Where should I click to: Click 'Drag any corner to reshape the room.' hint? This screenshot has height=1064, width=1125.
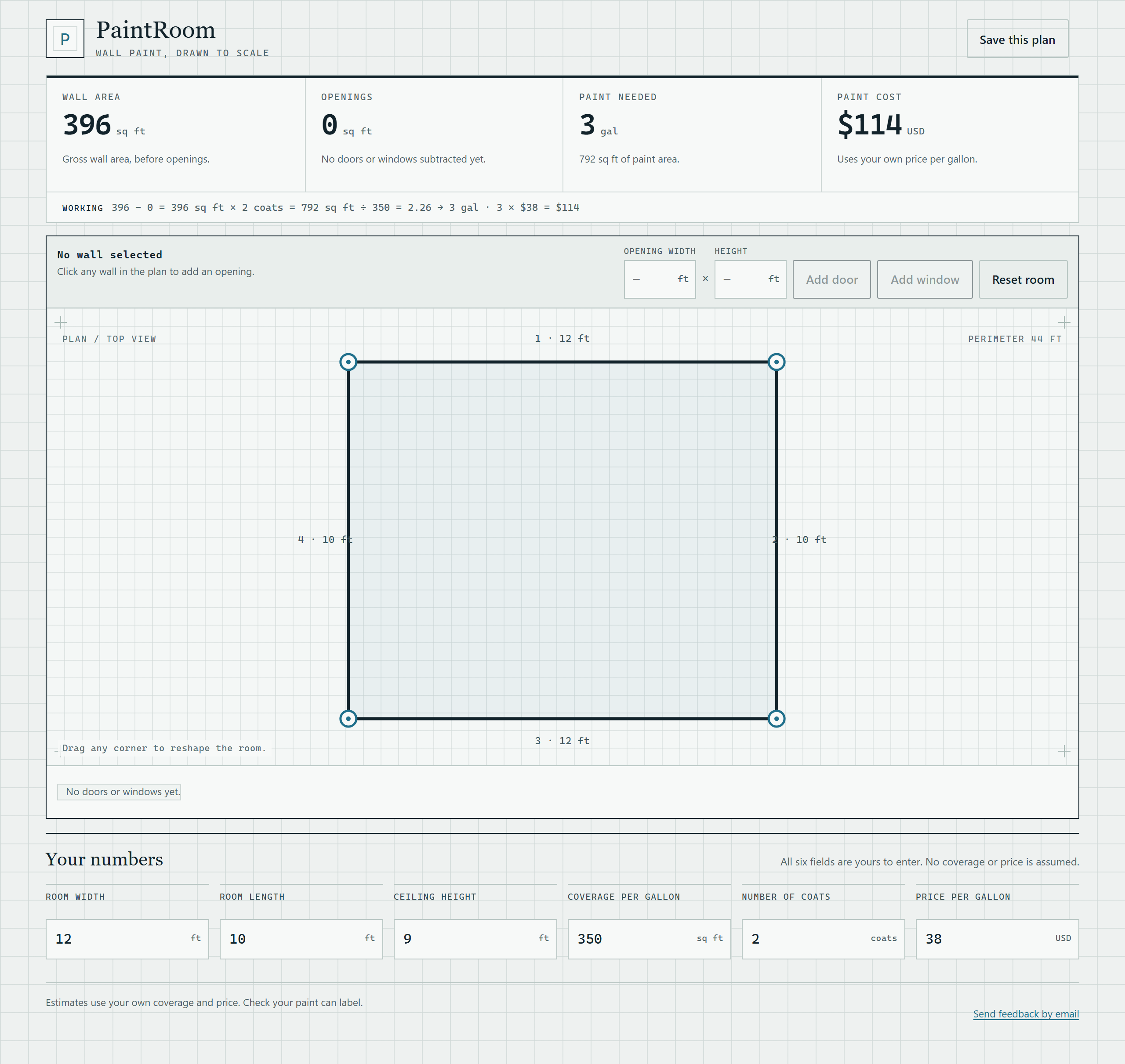pyautogui.click(x=164, y=748)
